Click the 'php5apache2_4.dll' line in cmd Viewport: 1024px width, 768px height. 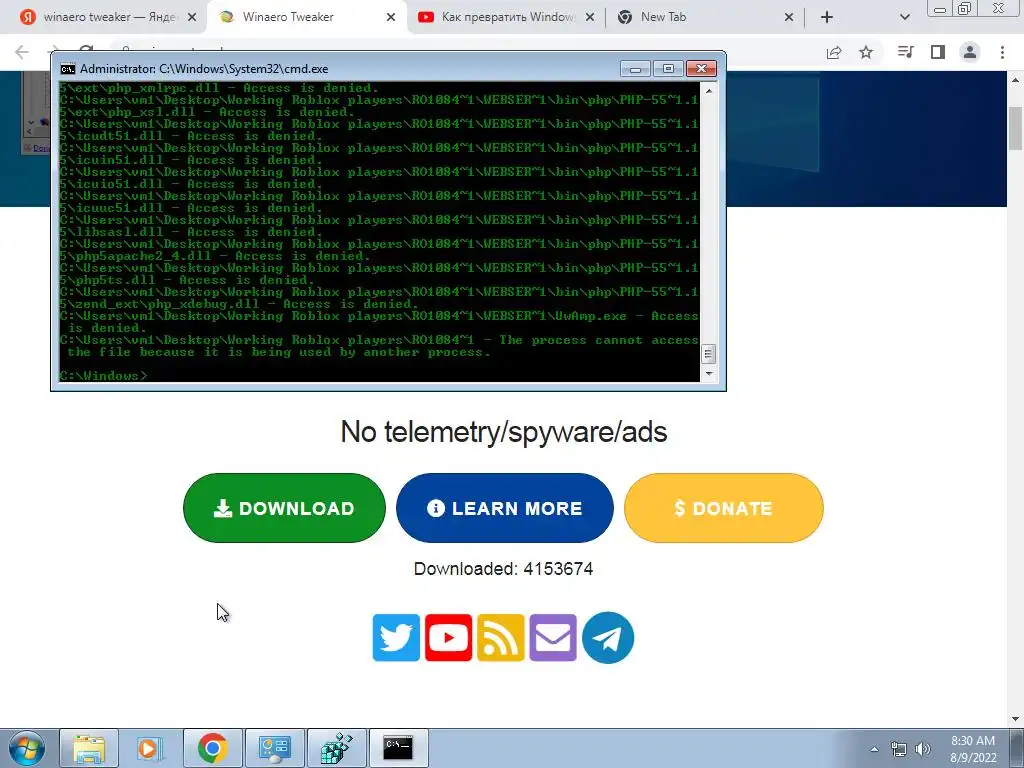tap(215, 256)
